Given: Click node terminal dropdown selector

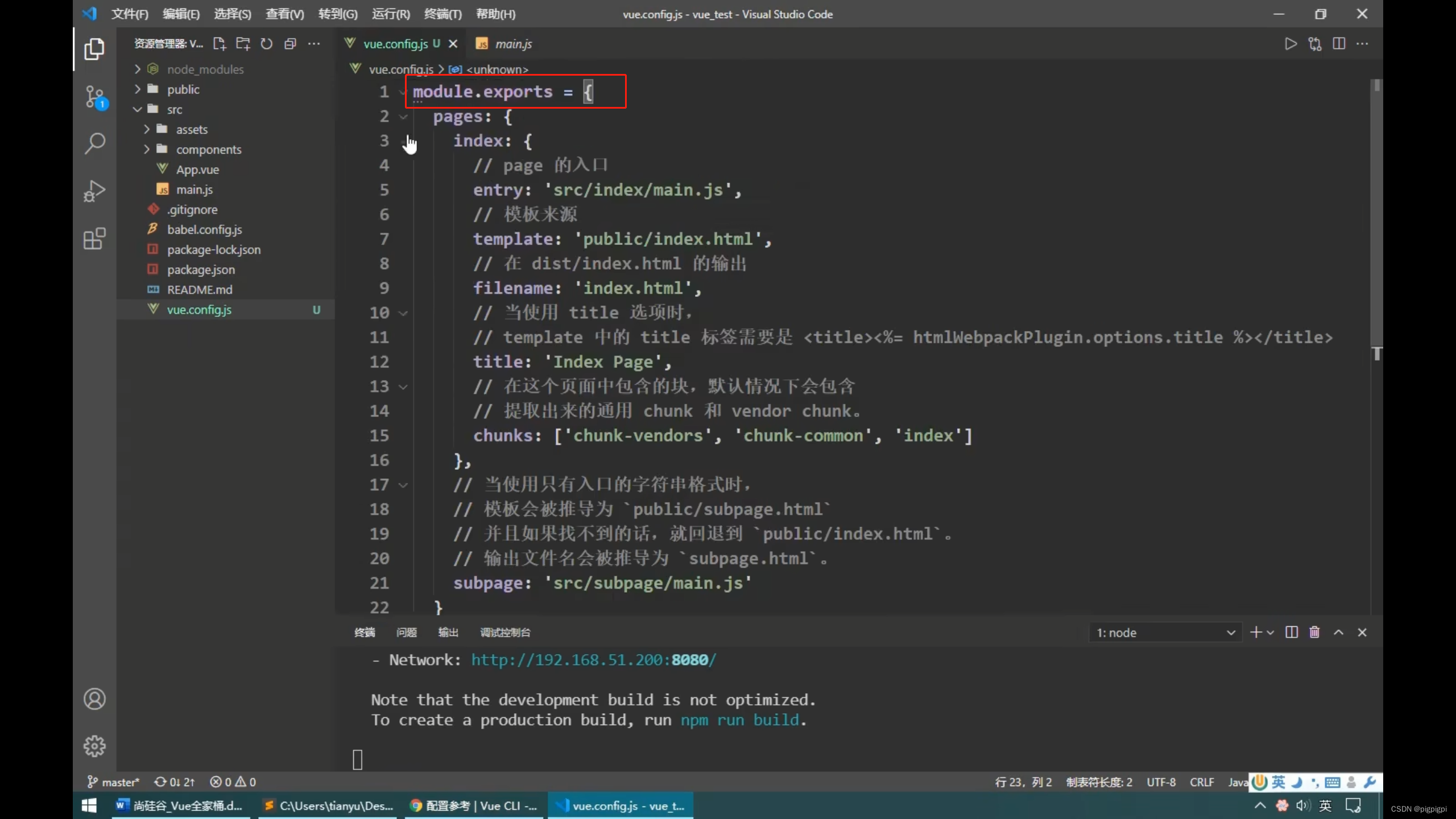Looking at the screenshot, I should tap(1162, 632).
